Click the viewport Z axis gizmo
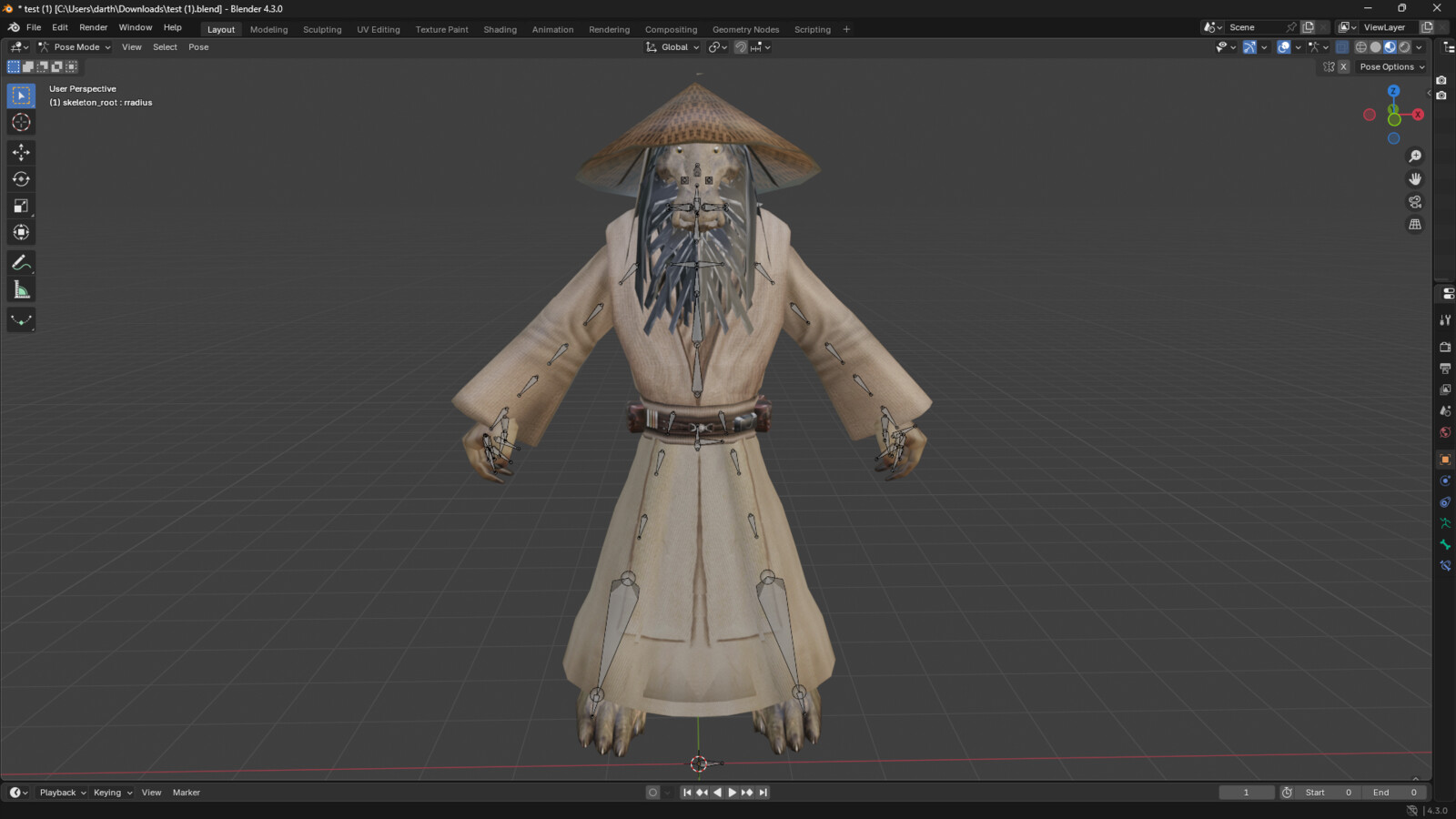 coord(1393,91)
